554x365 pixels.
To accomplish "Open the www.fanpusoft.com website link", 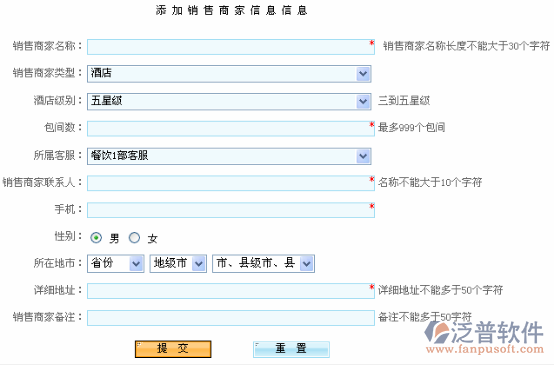I will click(485, 349).
